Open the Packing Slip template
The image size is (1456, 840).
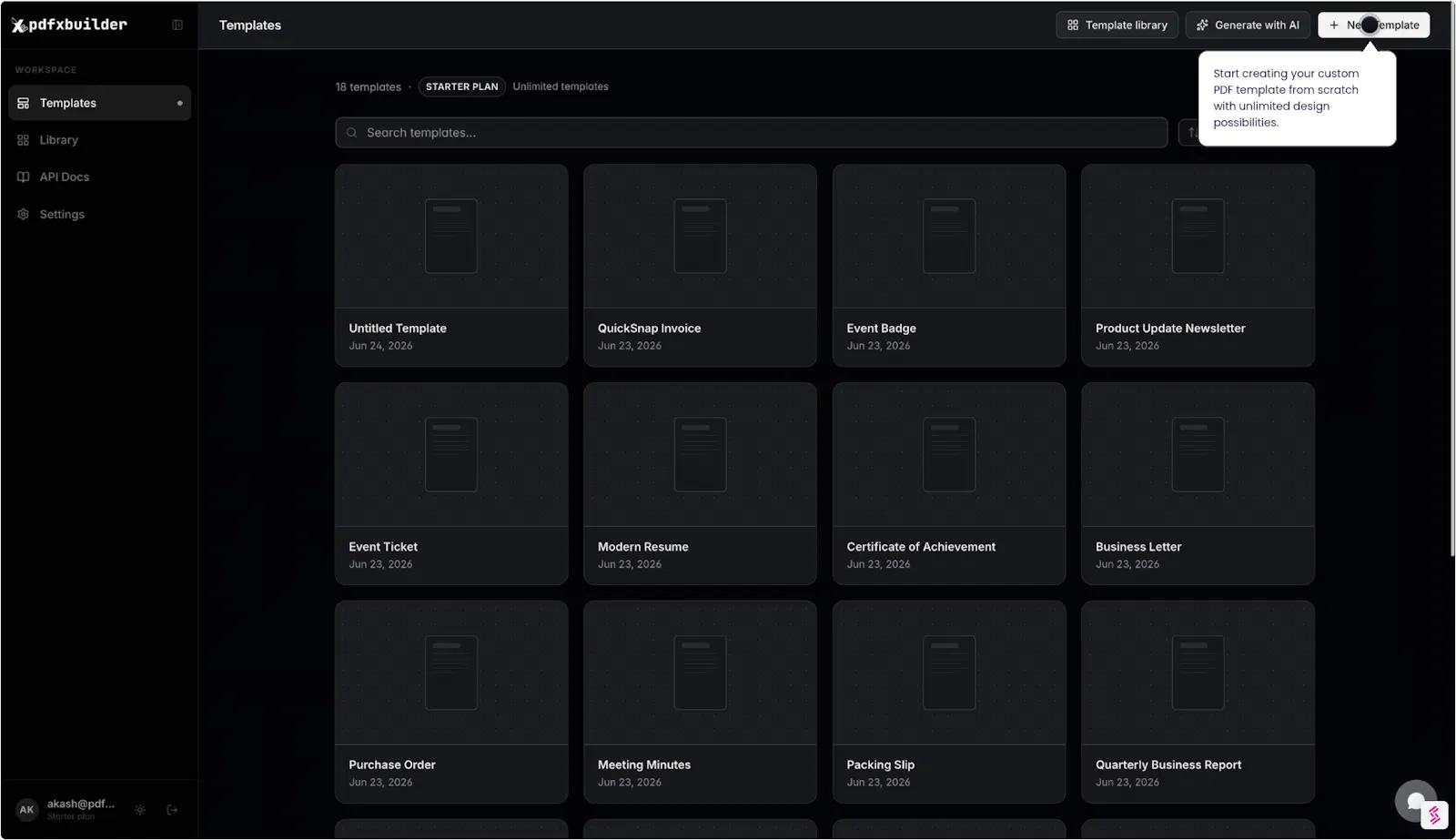click(949, 702)
